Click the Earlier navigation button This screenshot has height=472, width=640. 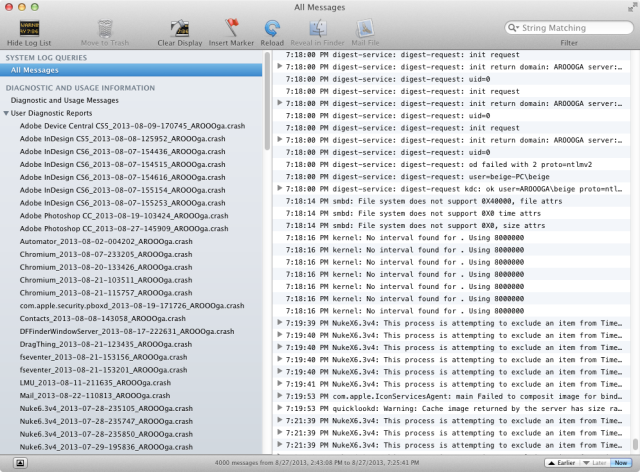(561, 463)
